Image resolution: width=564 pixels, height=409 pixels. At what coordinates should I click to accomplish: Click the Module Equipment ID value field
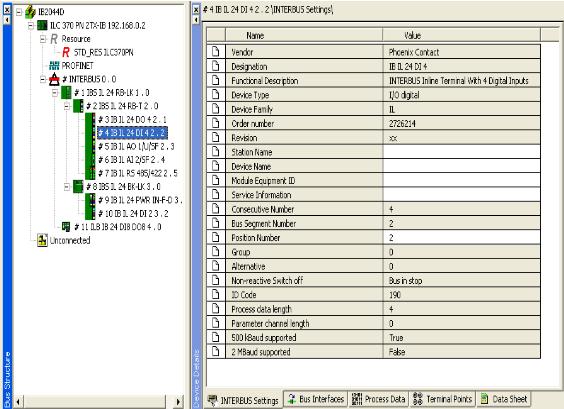point(462,181)
